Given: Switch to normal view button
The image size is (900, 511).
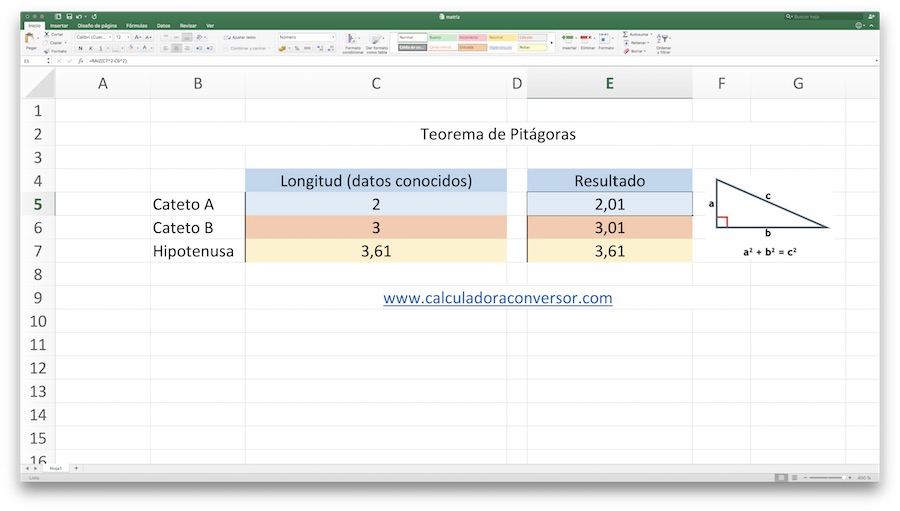Looking at the screenshot, I should (781, 478).
